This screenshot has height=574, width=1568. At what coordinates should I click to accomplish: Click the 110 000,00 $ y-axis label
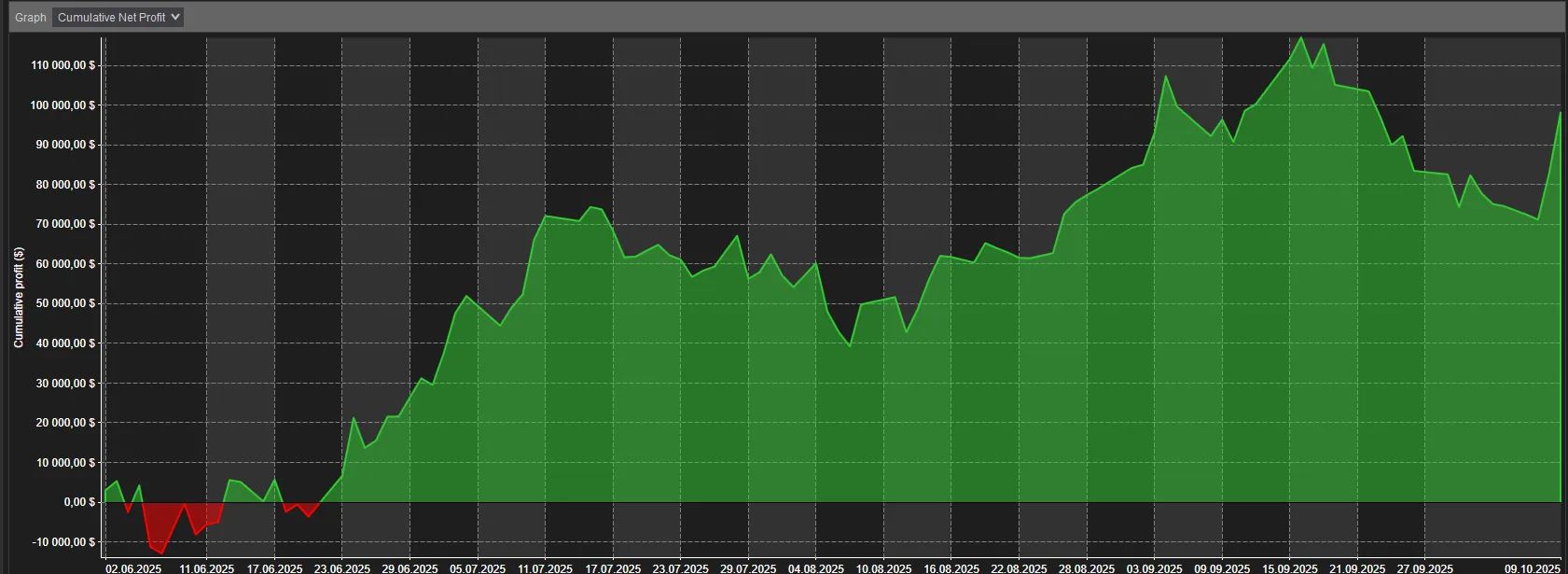[63, 65]
